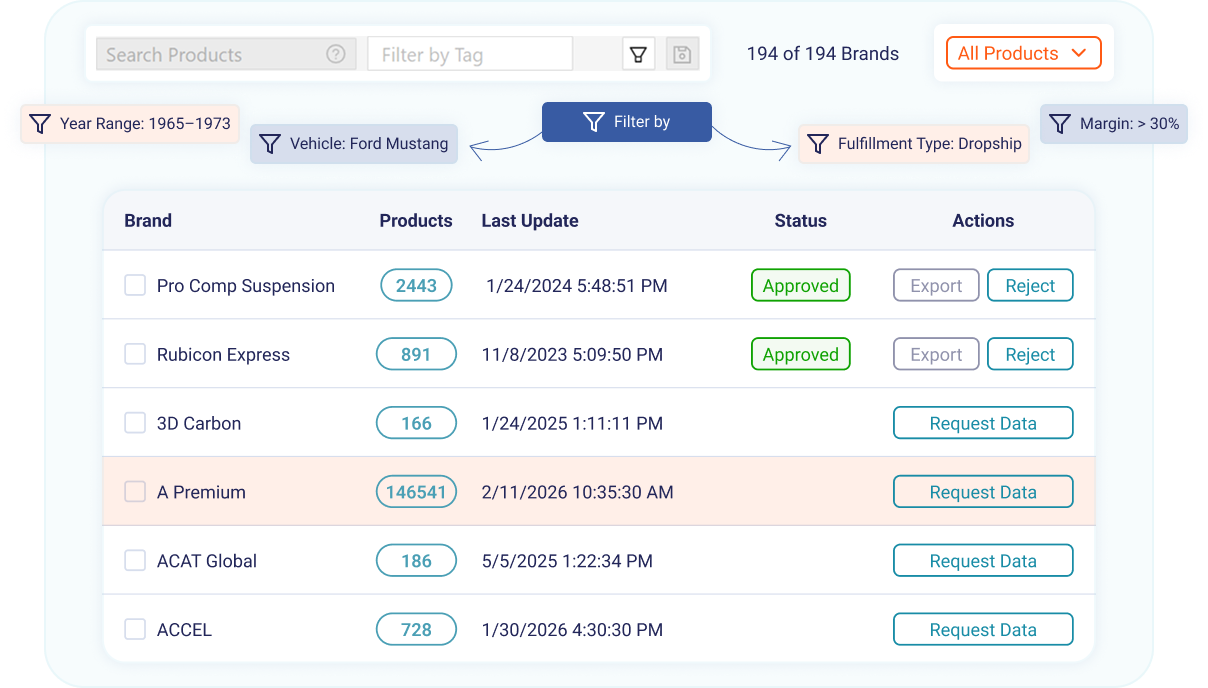This screenshot has height=688, width=1208.
Task: Reject the Rubicon Express brand
Action: pyautogui.click(x=1029, y=354)
